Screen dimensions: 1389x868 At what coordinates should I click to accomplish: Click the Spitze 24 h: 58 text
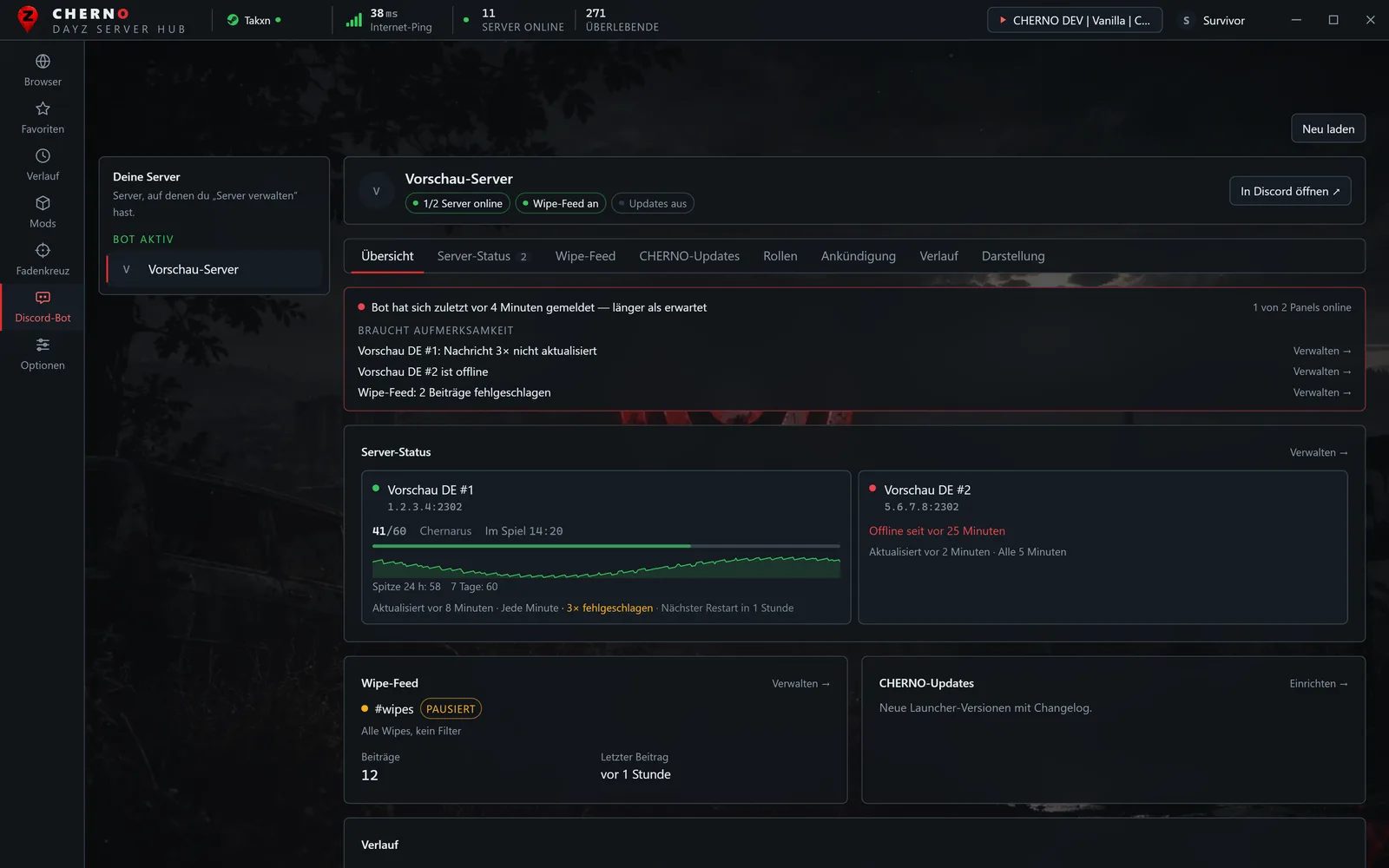pos(406,587)
